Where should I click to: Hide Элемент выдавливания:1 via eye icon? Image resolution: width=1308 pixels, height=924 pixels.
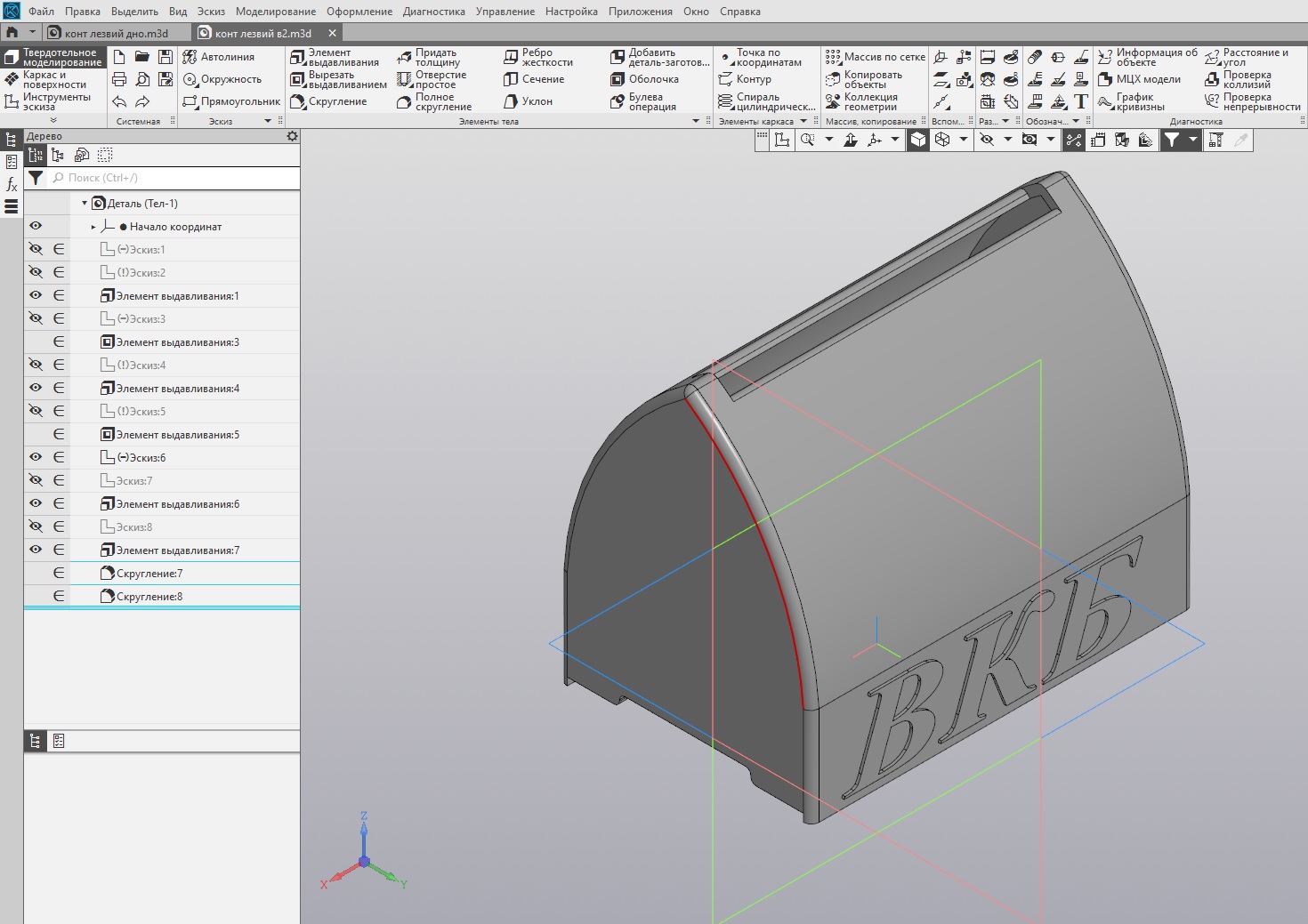(x=36, y=295)
